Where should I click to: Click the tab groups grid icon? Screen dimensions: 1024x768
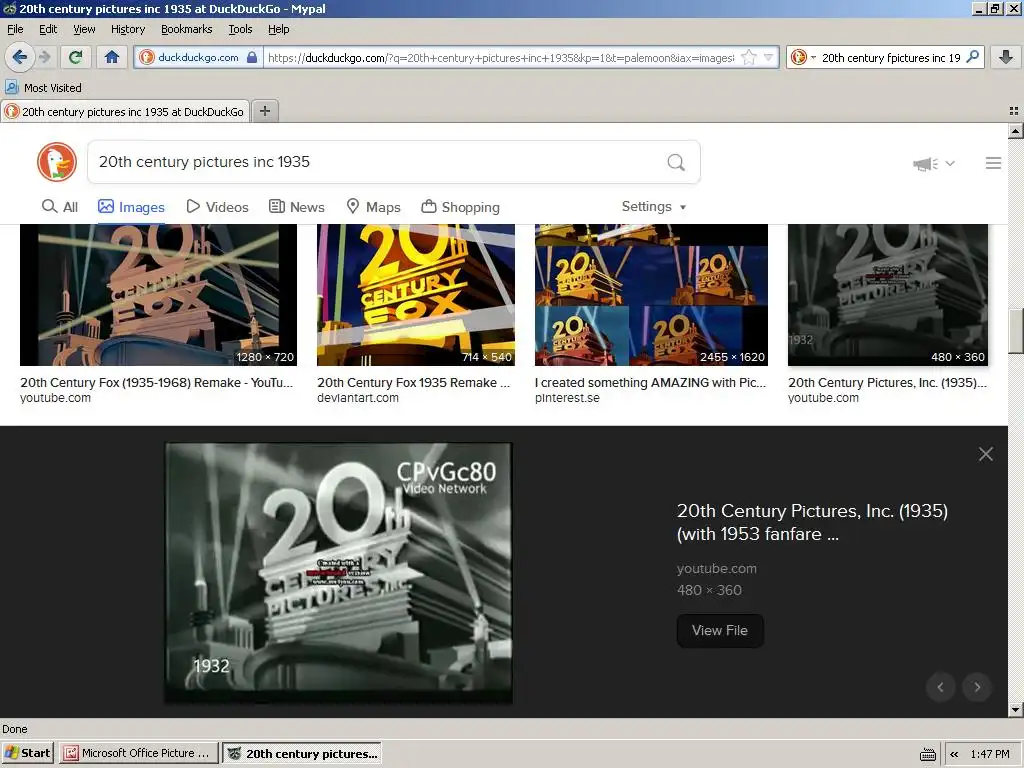point(1014,111)
